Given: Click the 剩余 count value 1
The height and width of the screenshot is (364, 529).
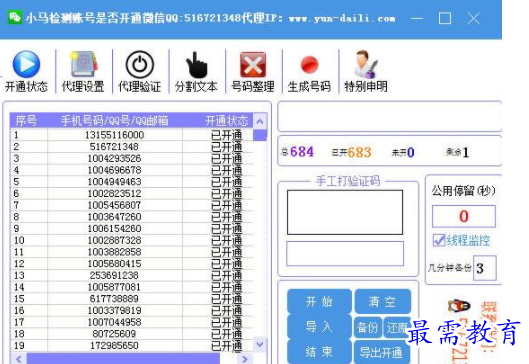Looking at the screenshot, I should coord(466,152).
